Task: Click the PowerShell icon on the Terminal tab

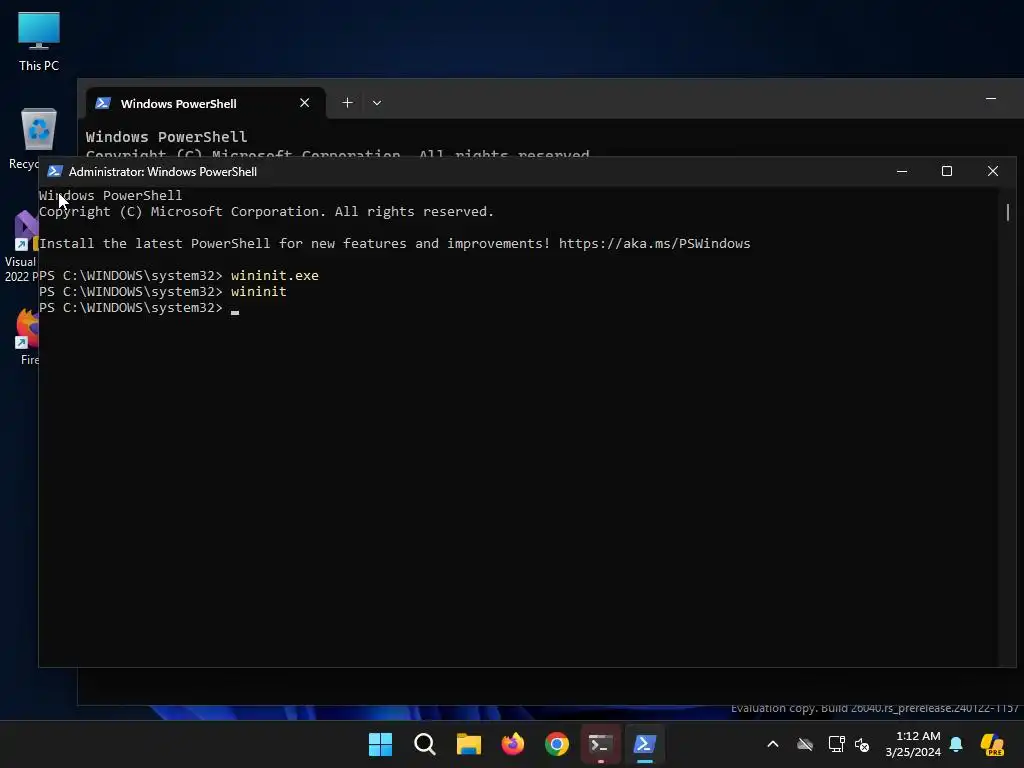Action: click(x=103, y=103)
